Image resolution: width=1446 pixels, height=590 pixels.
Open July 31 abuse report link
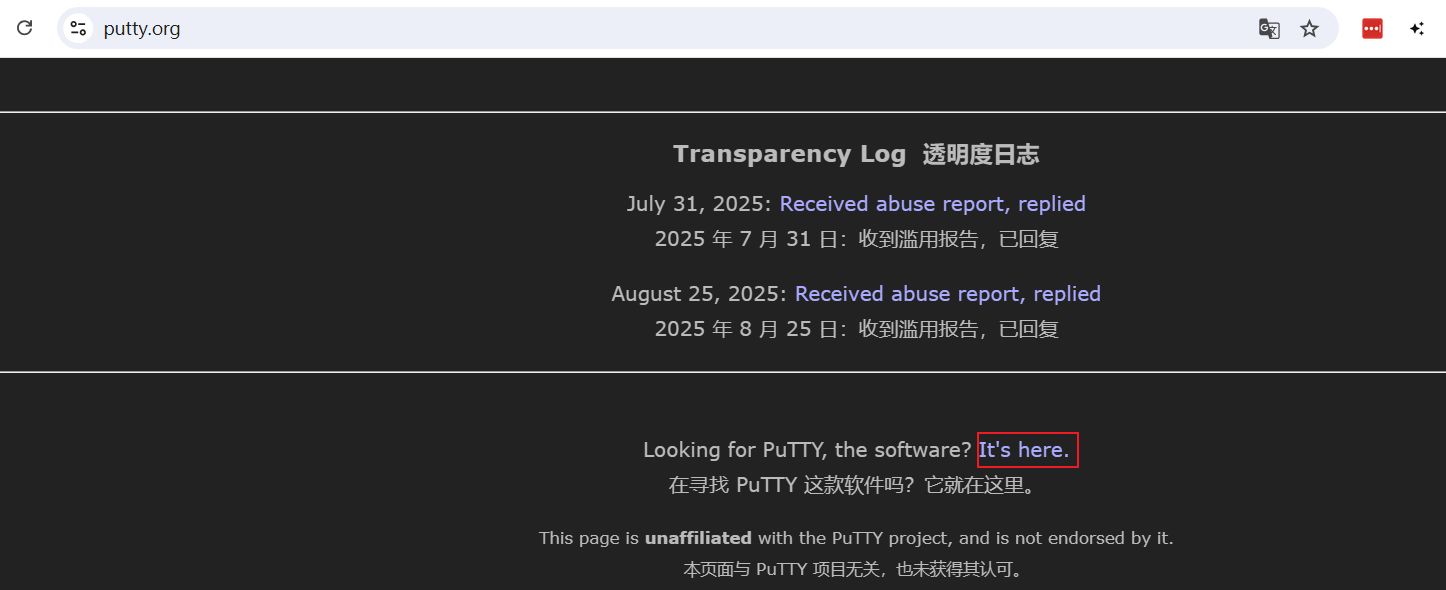point(932,204)
